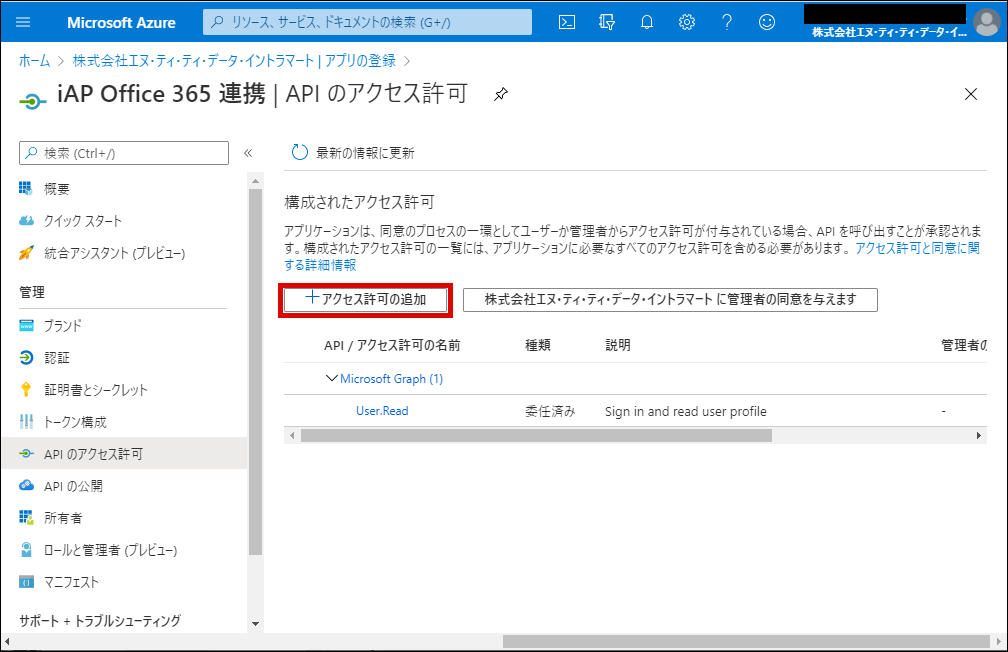1008x652 pixels.
Task: Click the 統合アシスタント rocket icon
Action: click(26, 253)
